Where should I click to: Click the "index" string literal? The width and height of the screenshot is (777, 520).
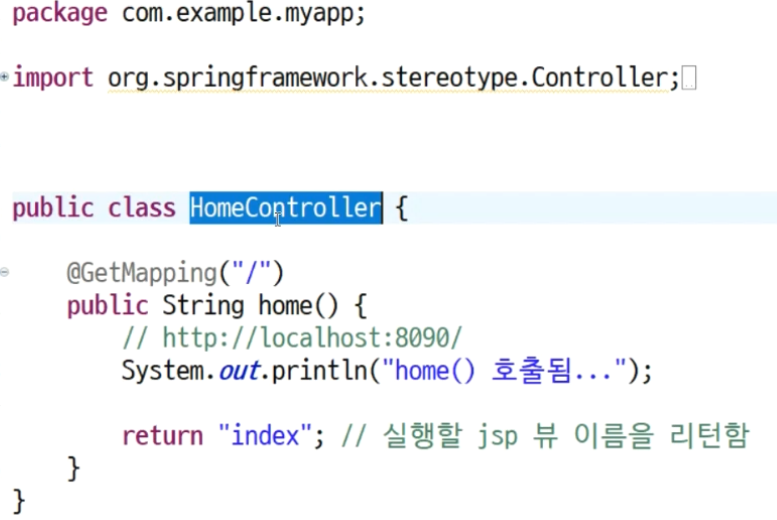tap(265, 435)
